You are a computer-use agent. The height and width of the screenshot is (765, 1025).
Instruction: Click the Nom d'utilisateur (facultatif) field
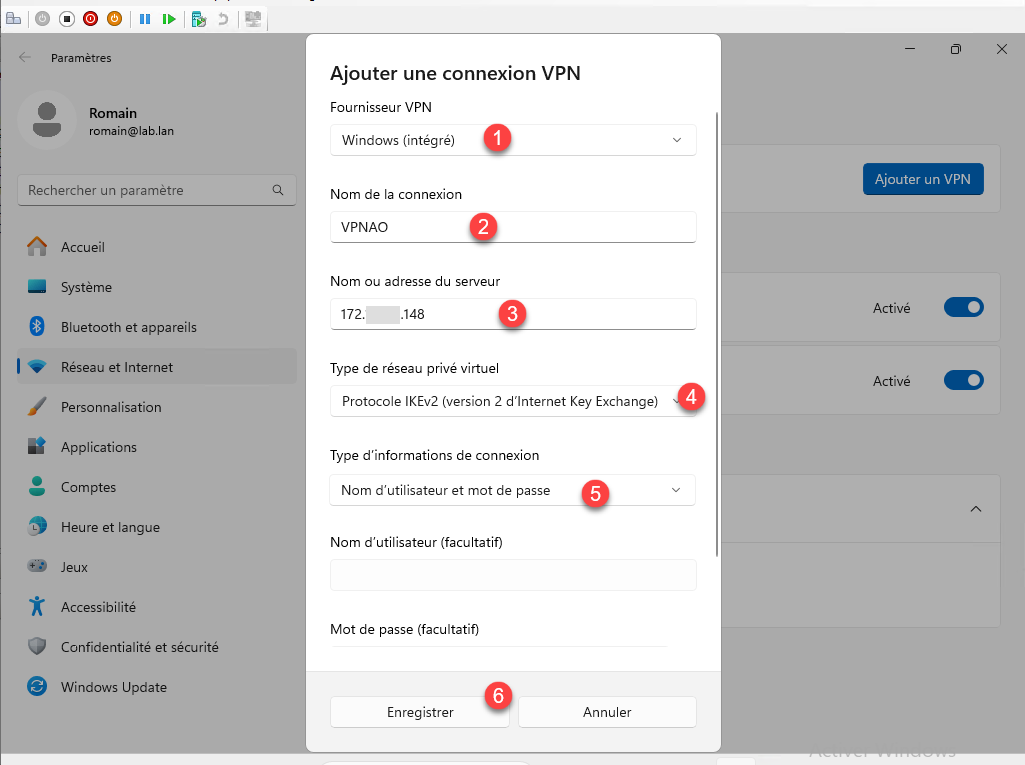pyautogui.click(x=512, y=575)
